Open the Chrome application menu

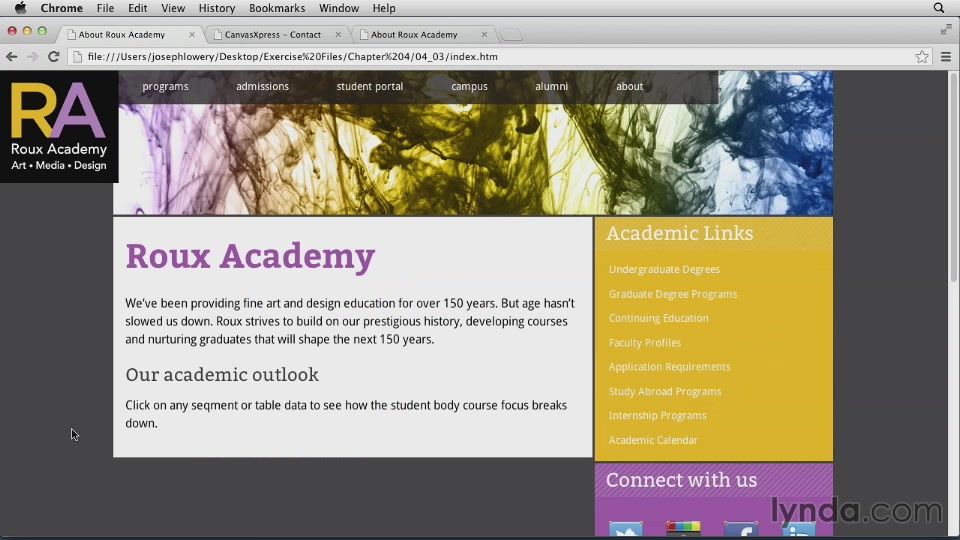click(x=61, y=8)
